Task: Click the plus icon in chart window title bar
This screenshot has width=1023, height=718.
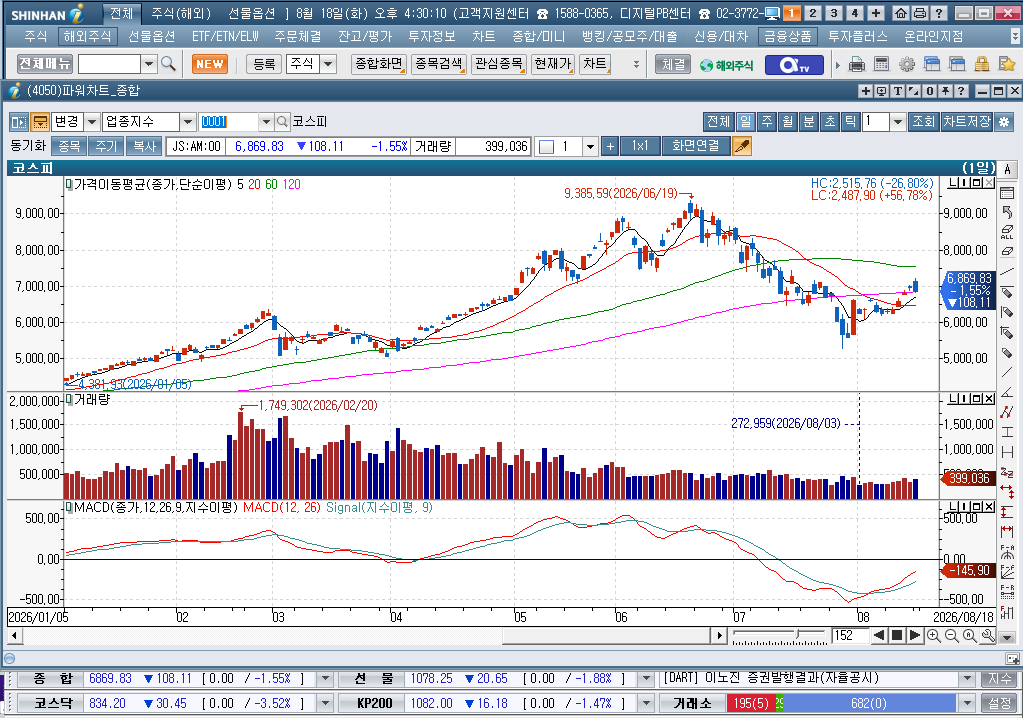Action: click(x=866, y=91)
